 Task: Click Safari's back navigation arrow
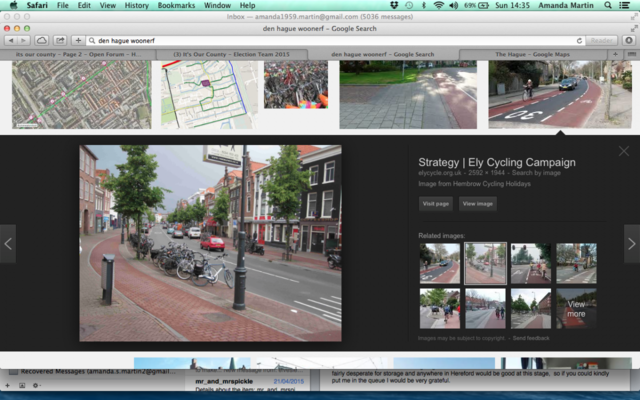point(11,40)
